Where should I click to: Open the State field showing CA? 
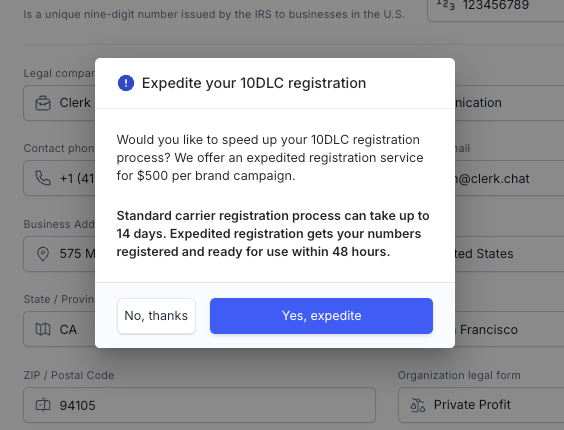click(59, 329)
